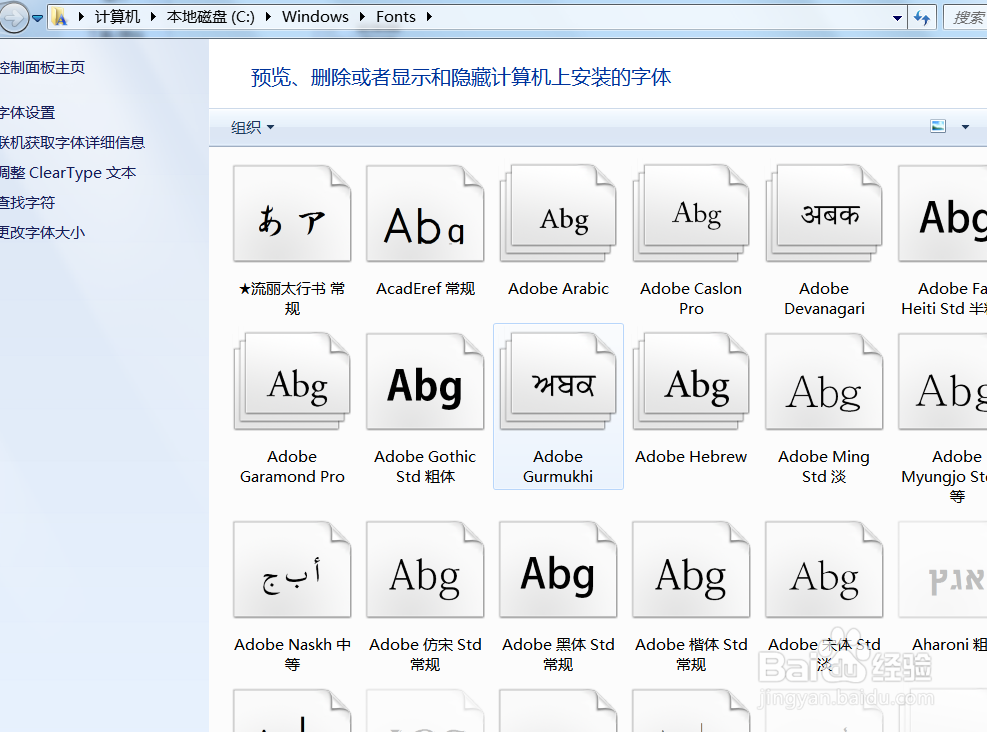Click the Adobe 黑体 Std 常规 name label

(558, 654)
